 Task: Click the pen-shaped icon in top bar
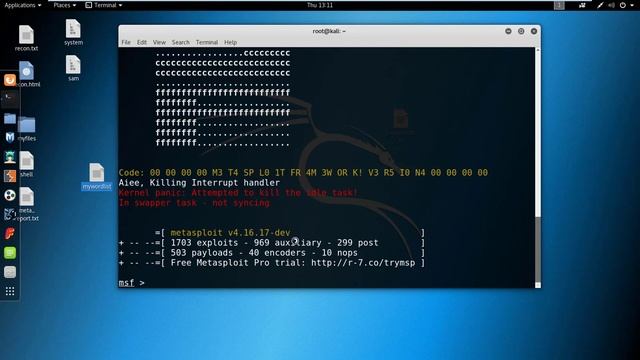point(600,5)
